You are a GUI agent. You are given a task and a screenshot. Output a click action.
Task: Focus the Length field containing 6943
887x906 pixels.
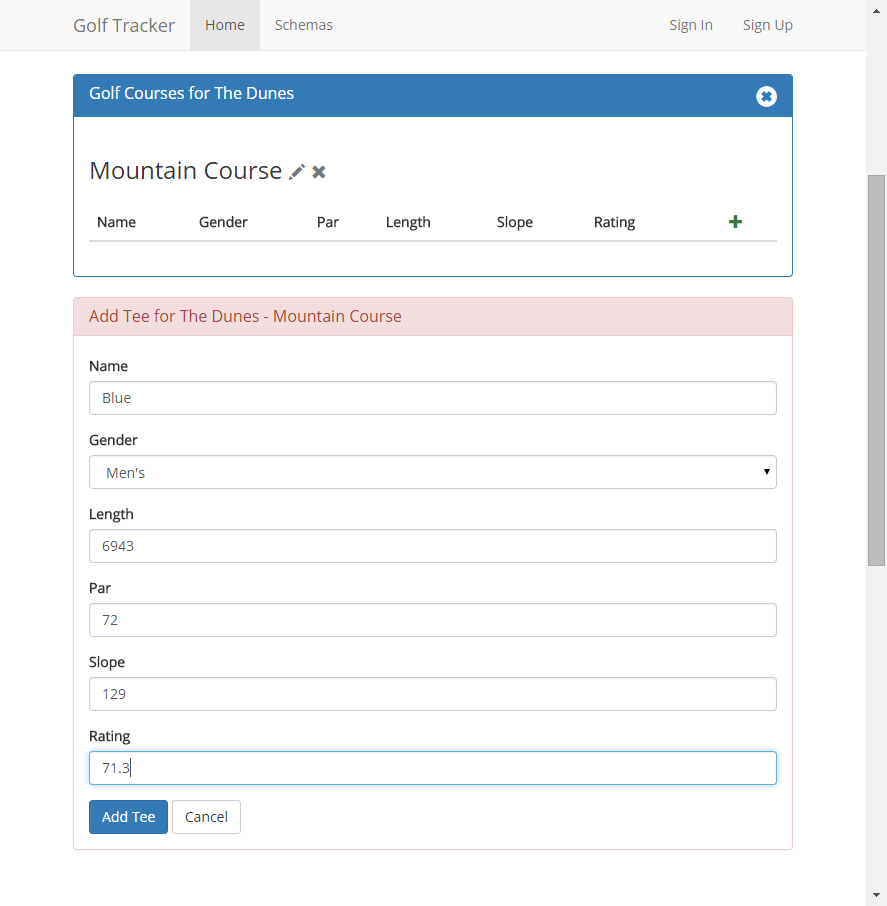(x=433, y=546)
